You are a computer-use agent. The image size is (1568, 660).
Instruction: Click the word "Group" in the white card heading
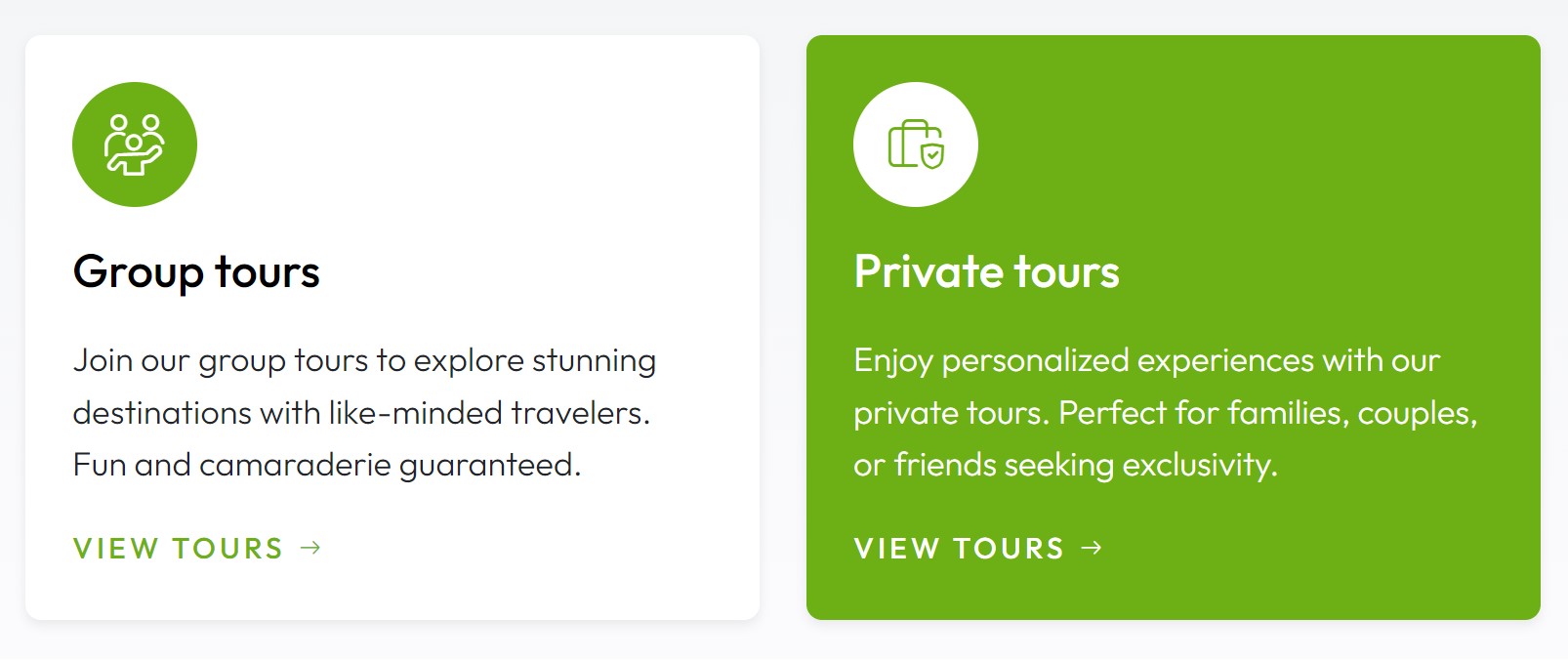138,272
